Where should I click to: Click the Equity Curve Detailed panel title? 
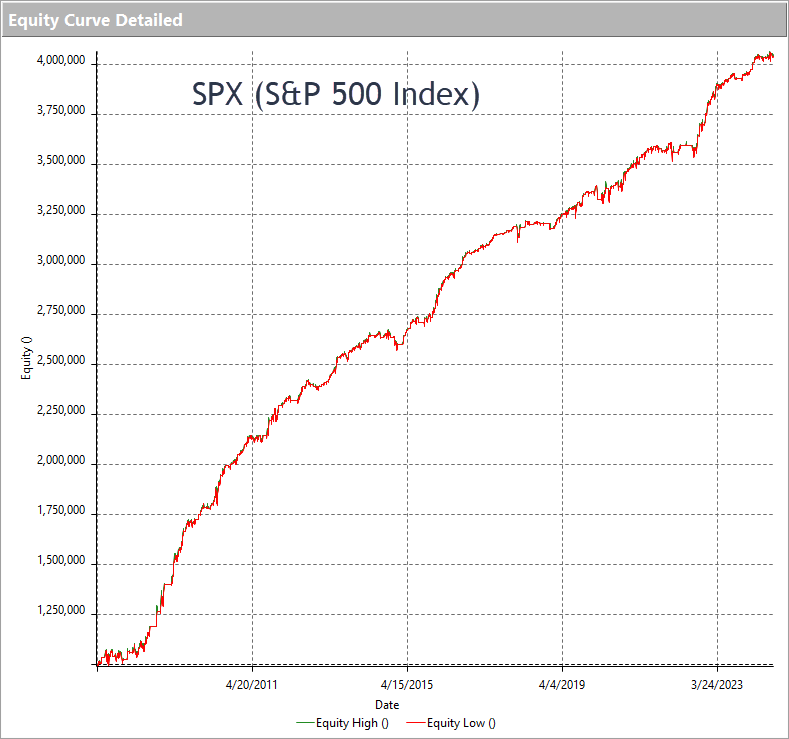pyautogui.click(x=96, y=20)
